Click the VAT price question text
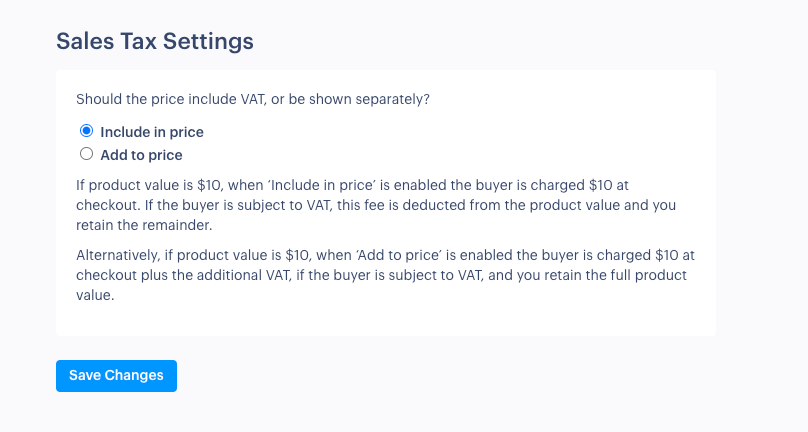The image size is (808, 432). coord(253,99)
